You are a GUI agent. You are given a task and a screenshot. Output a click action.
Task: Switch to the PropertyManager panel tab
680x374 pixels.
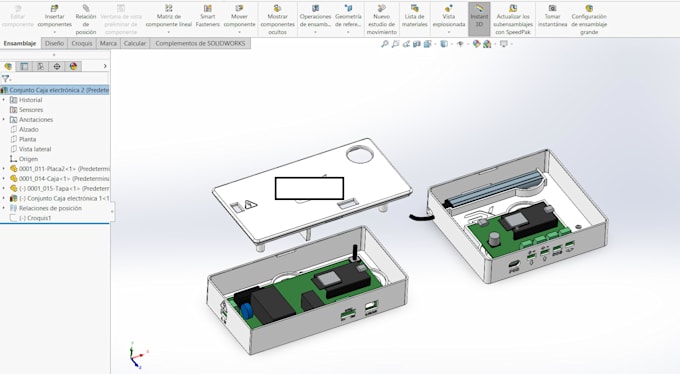click(24, 66)
